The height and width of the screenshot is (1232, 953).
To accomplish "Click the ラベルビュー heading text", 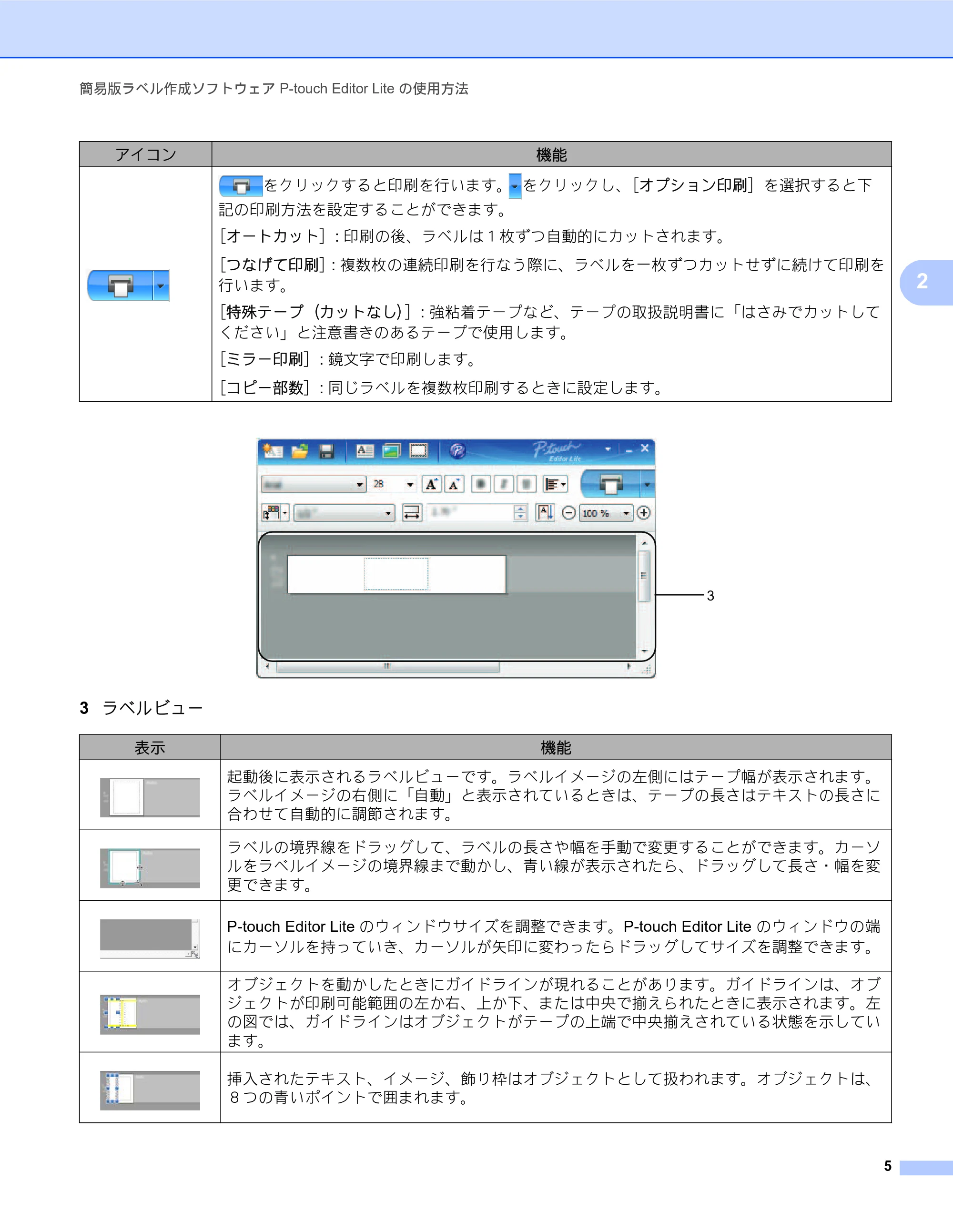I will pyautogui.click(x=152, y=708).
